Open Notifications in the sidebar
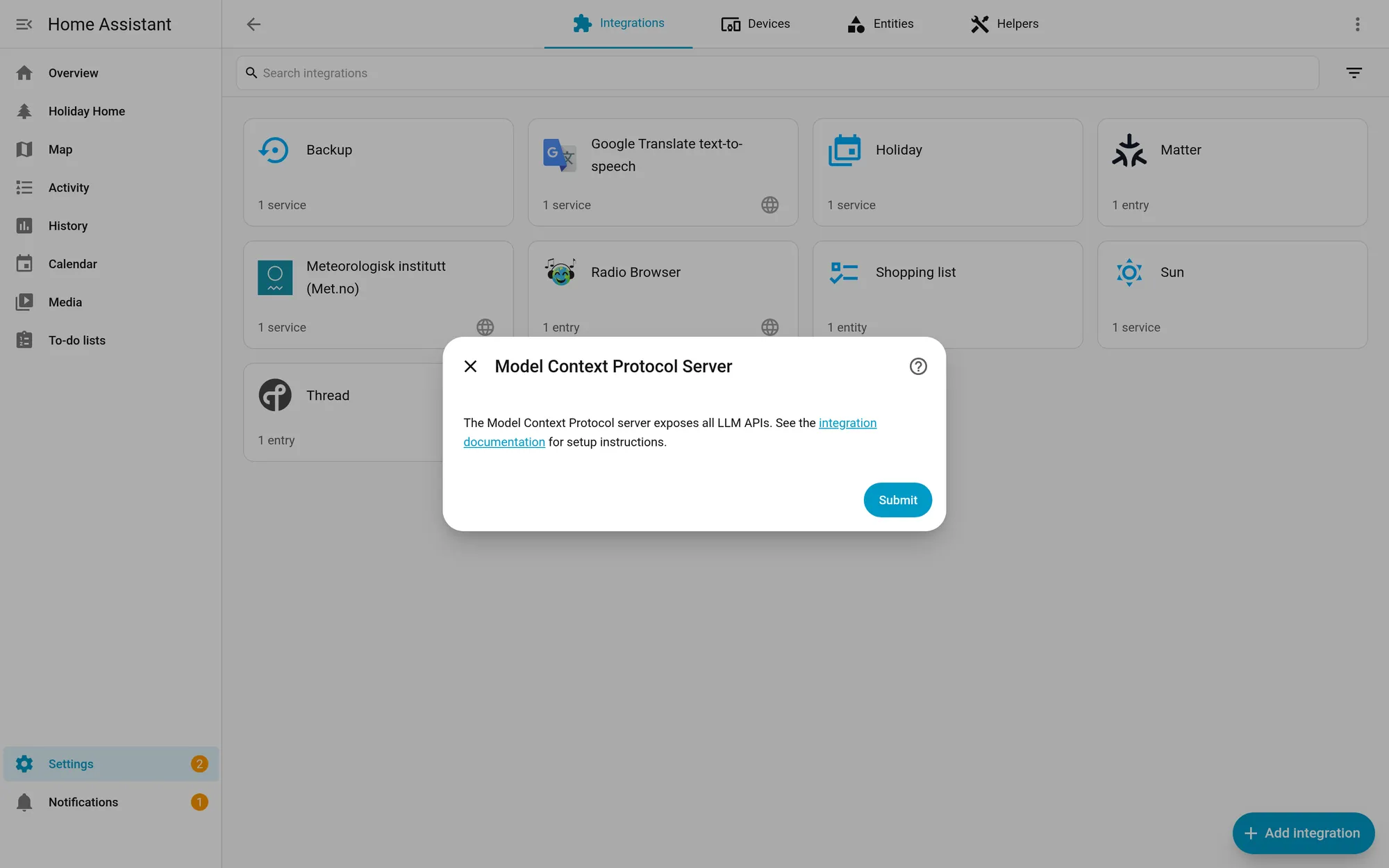 click(x=111, y=802)
